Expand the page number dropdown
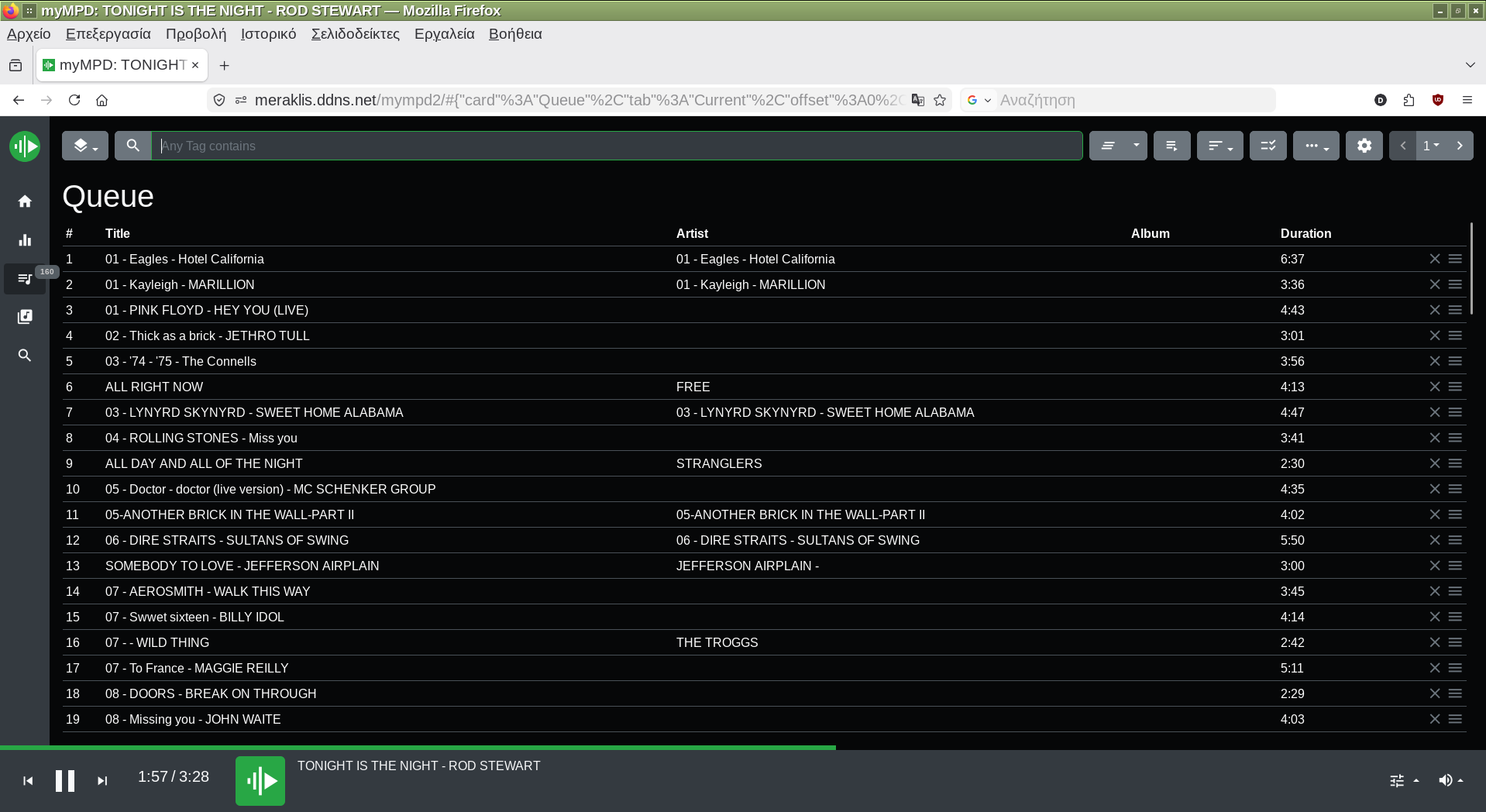 click(1430, 146)
